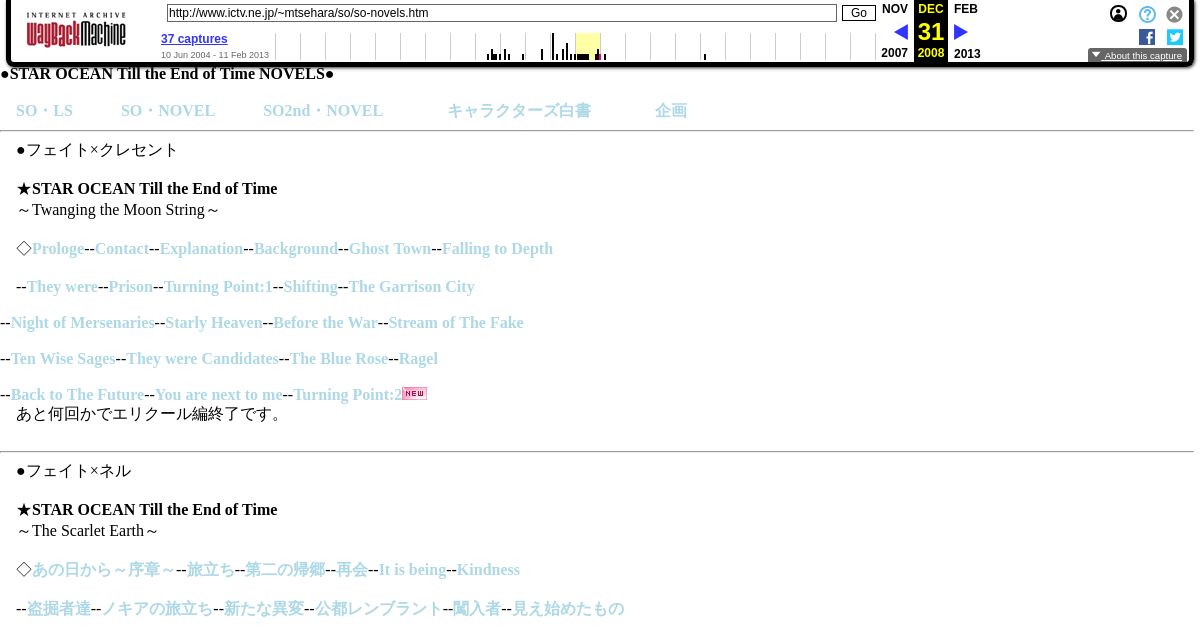Open the 闖入者 chapter link
This screenshot has width=1200, height=630.
tap(477, 609)
